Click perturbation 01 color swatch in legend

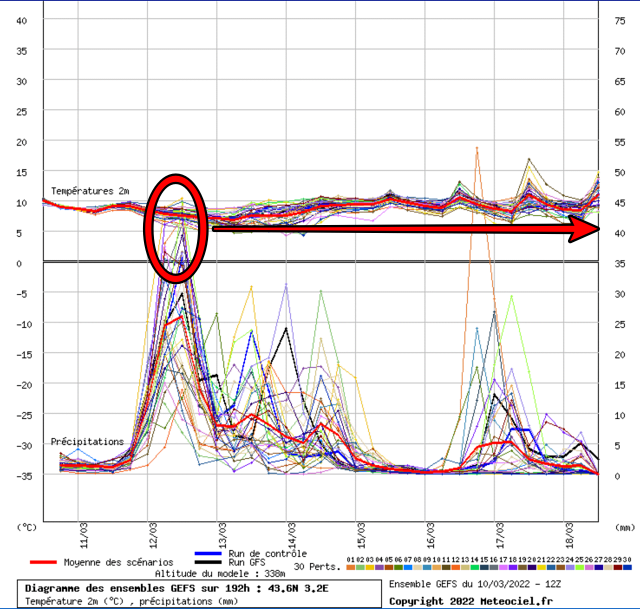point(351,567)
